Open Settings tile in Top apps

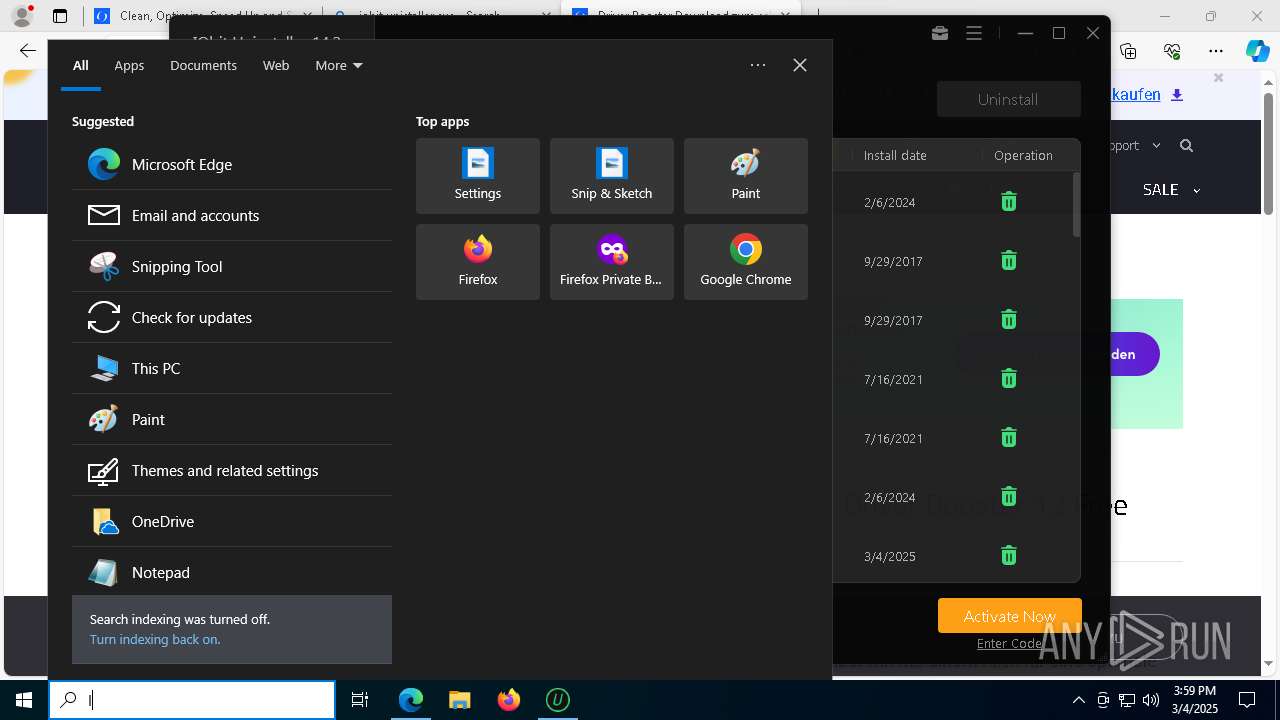pyautogui.click(x=478, y=176)
